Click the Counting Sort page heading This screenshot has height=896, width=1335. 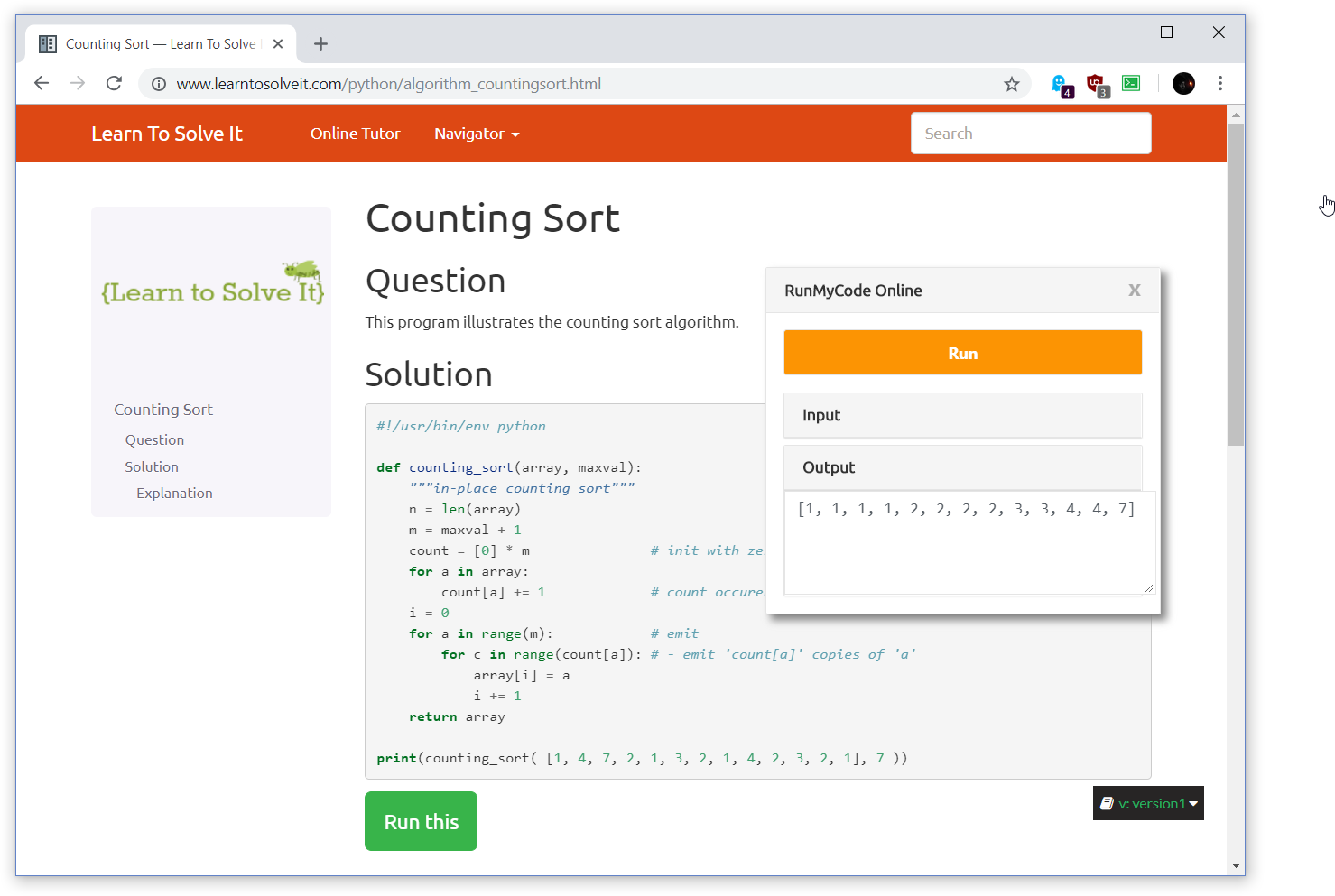tap(493, 218)
